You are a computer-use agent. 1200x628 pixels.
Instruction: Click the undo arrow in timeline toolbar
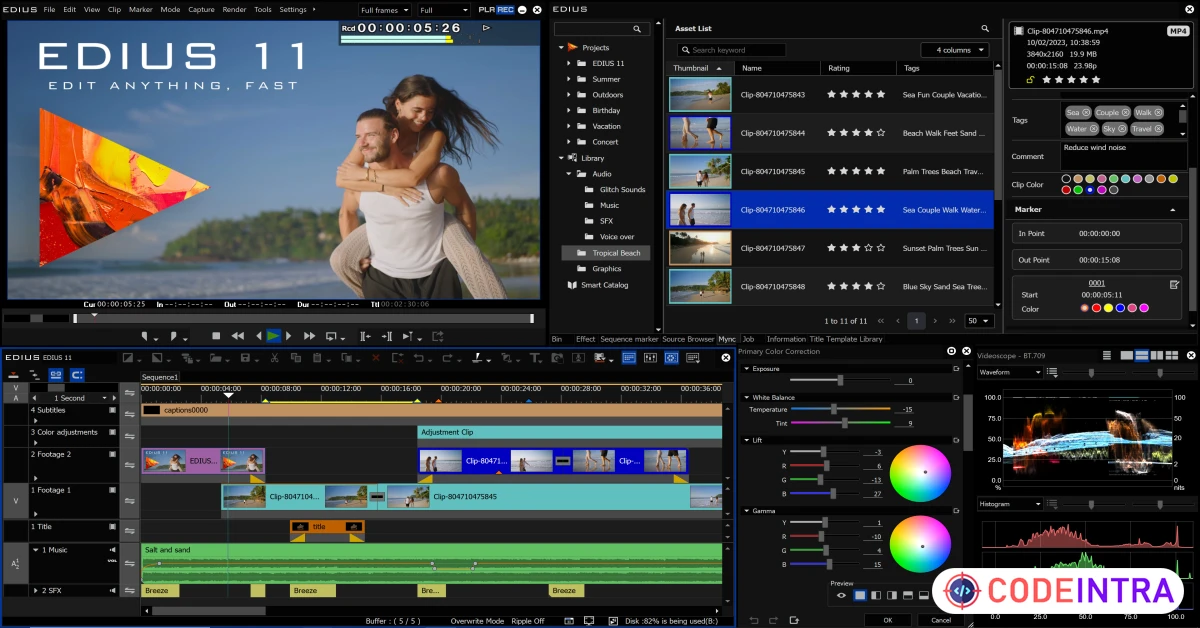pyautogui.click(x=418, y=357)
